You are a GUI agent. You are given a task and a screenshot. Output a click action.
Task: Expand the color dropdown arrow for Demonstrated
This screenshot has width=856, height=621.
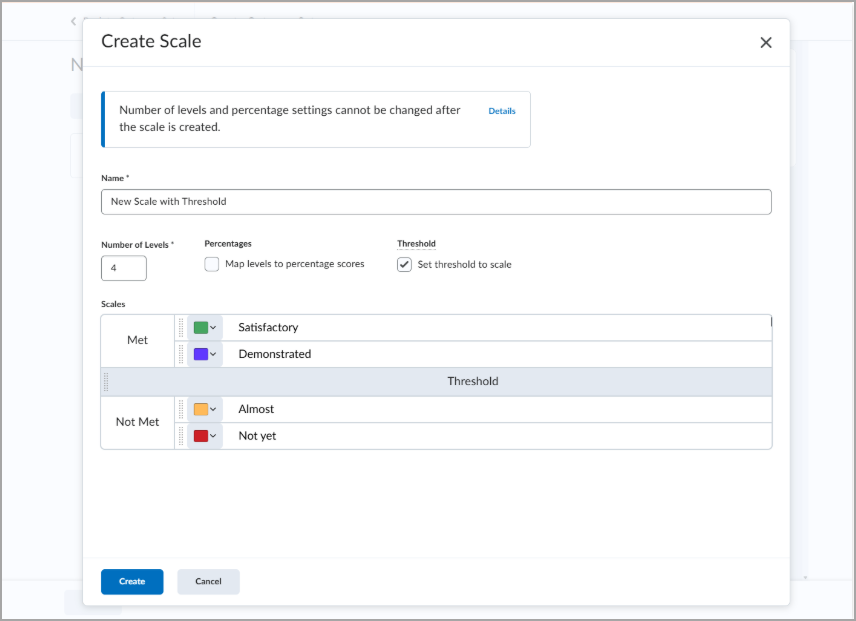click(213, 355)
